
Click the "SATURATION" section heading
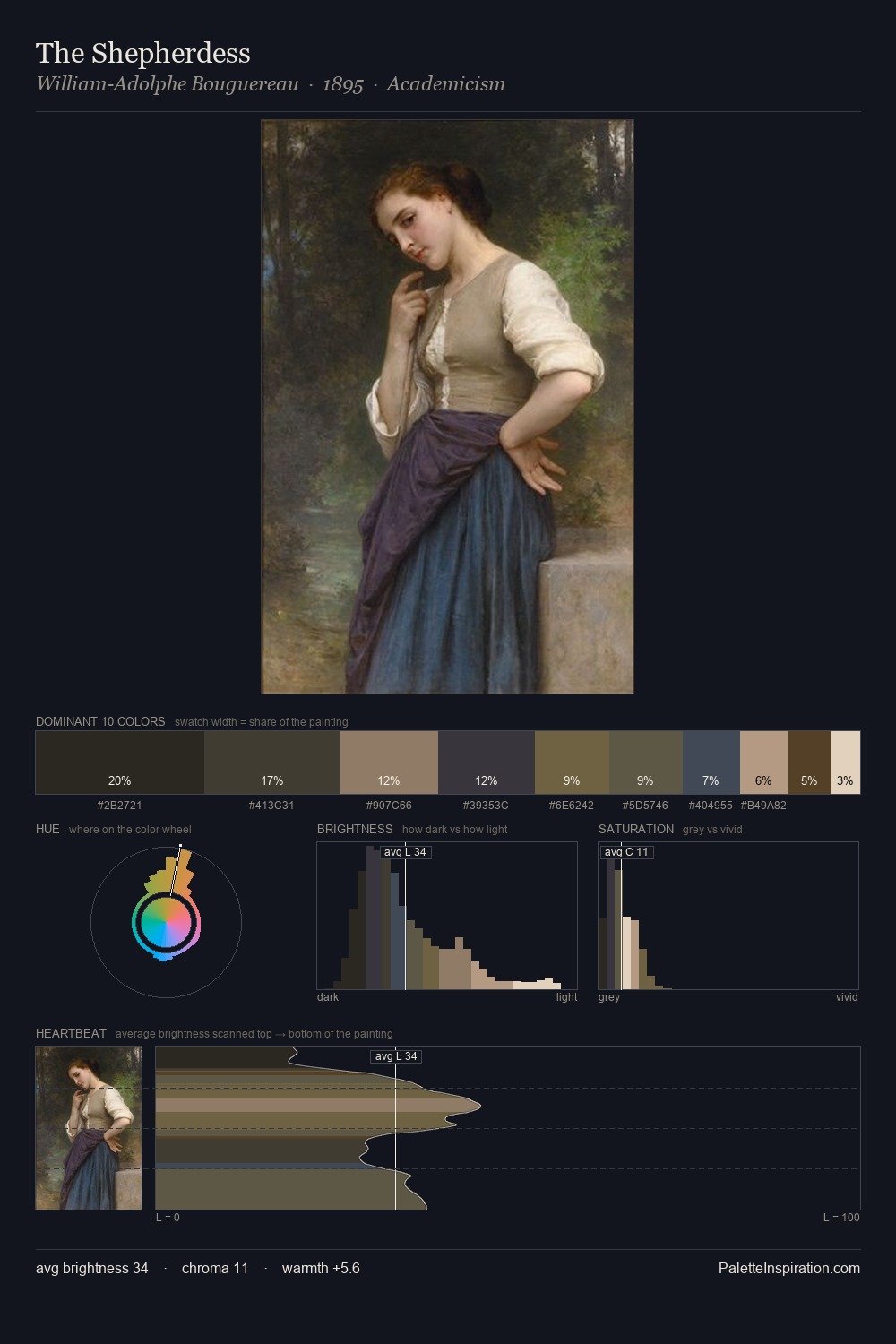point(636,829)
